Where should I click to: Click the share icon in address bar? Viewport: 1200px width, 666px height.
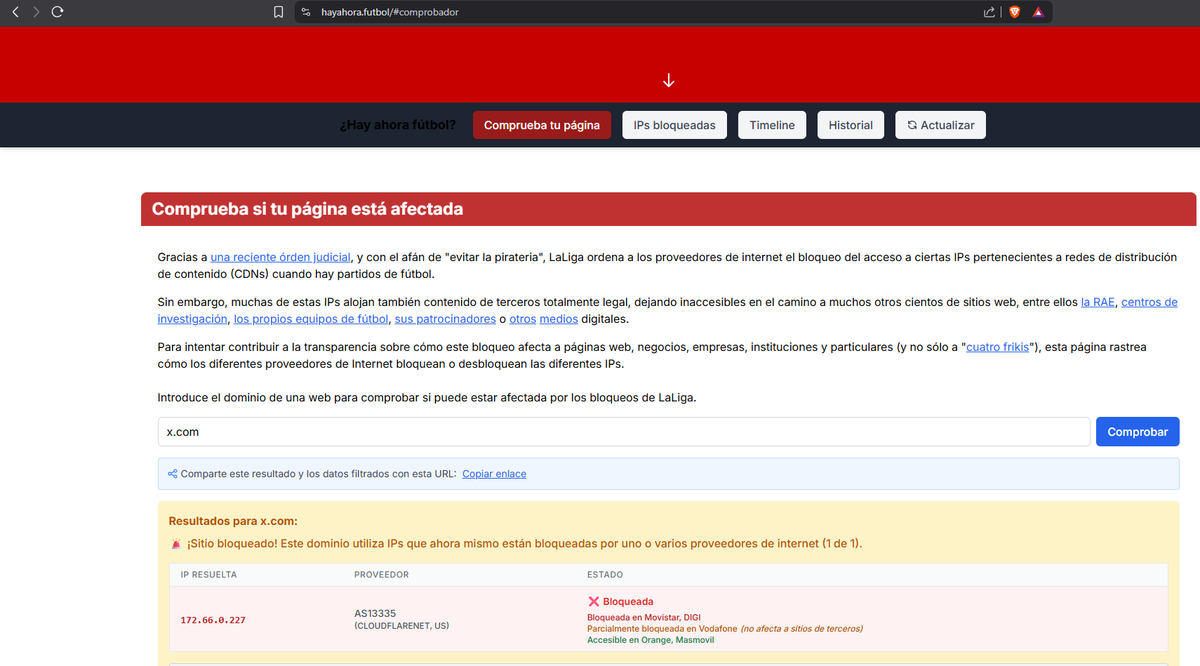tap(989, 12)
